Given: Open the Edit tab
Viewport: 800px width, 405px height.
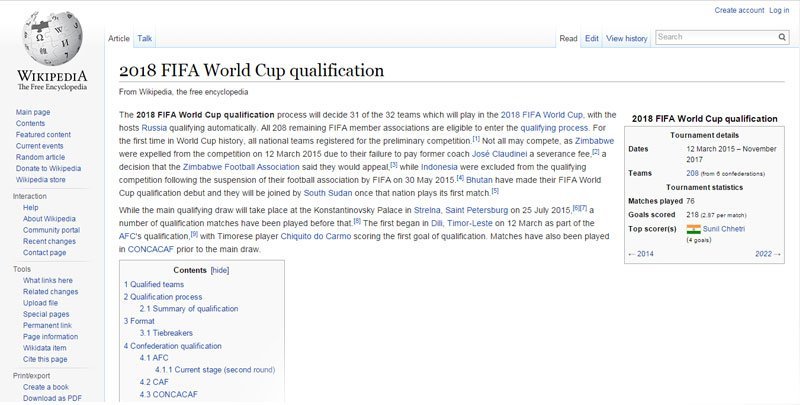Looking at the screenshot, I should [592, 38].
